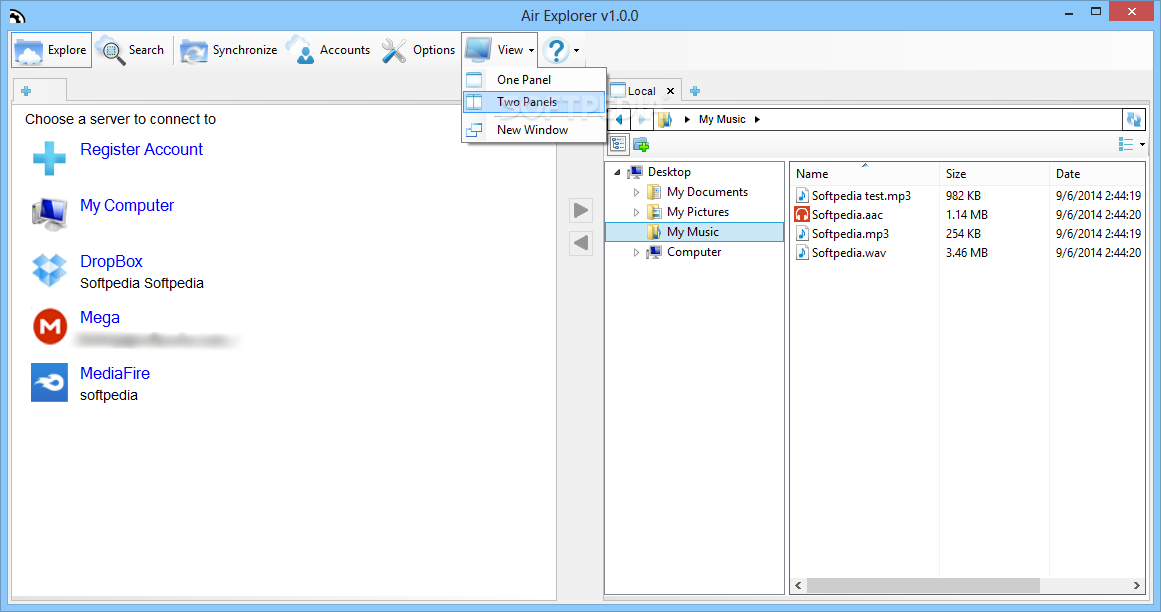Expand arrow before My Music breadcrumb
This screenshot has height=612, width=1161.
(687, 119)
